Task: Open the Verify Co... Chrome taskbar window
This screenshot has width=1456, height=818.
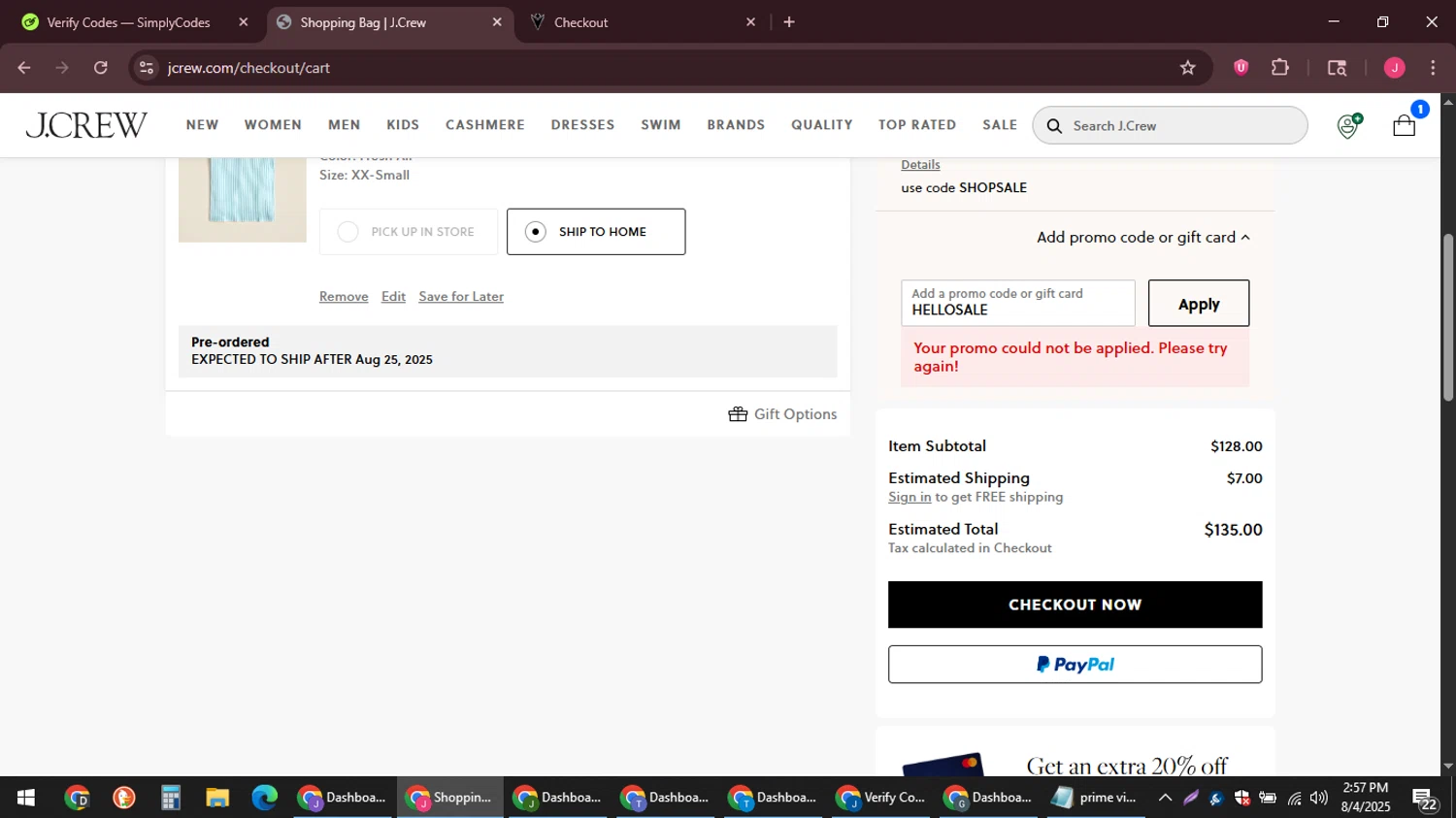Action: click(x=881, y=798)
